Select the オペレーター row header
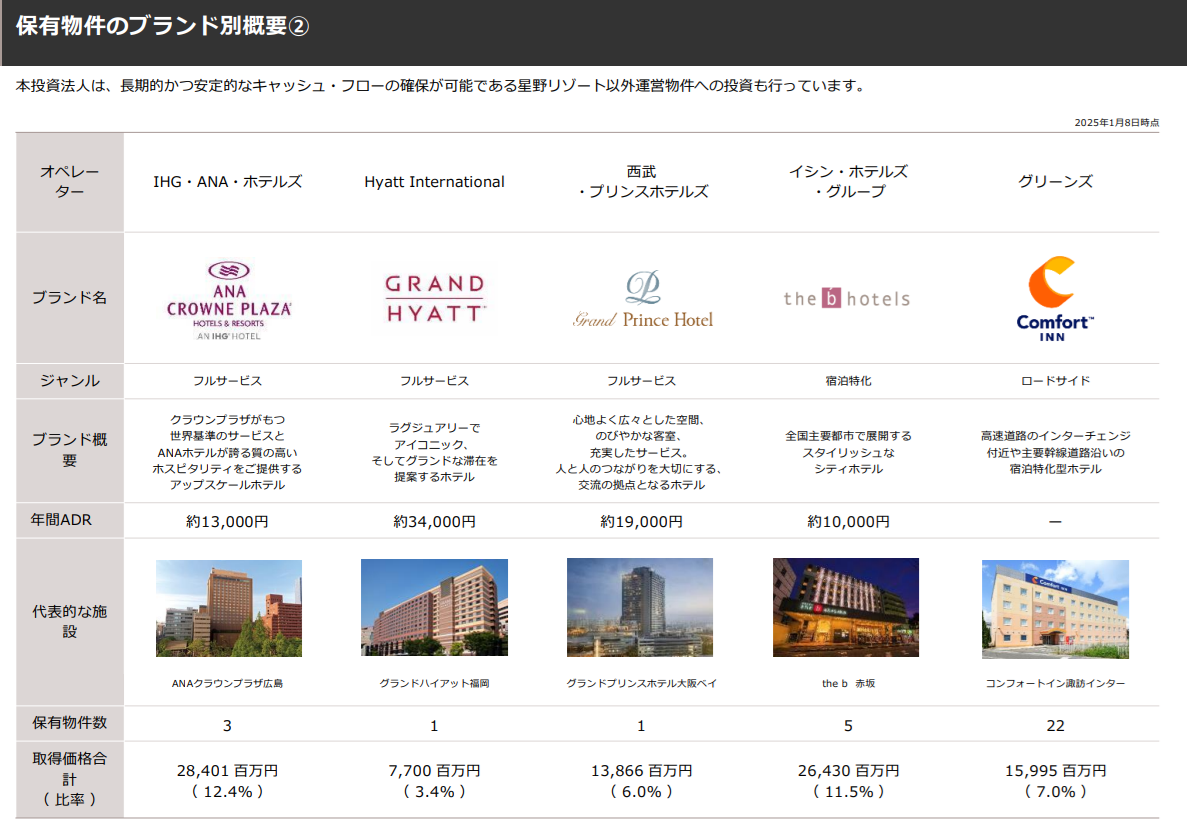 tap(70, 182)
